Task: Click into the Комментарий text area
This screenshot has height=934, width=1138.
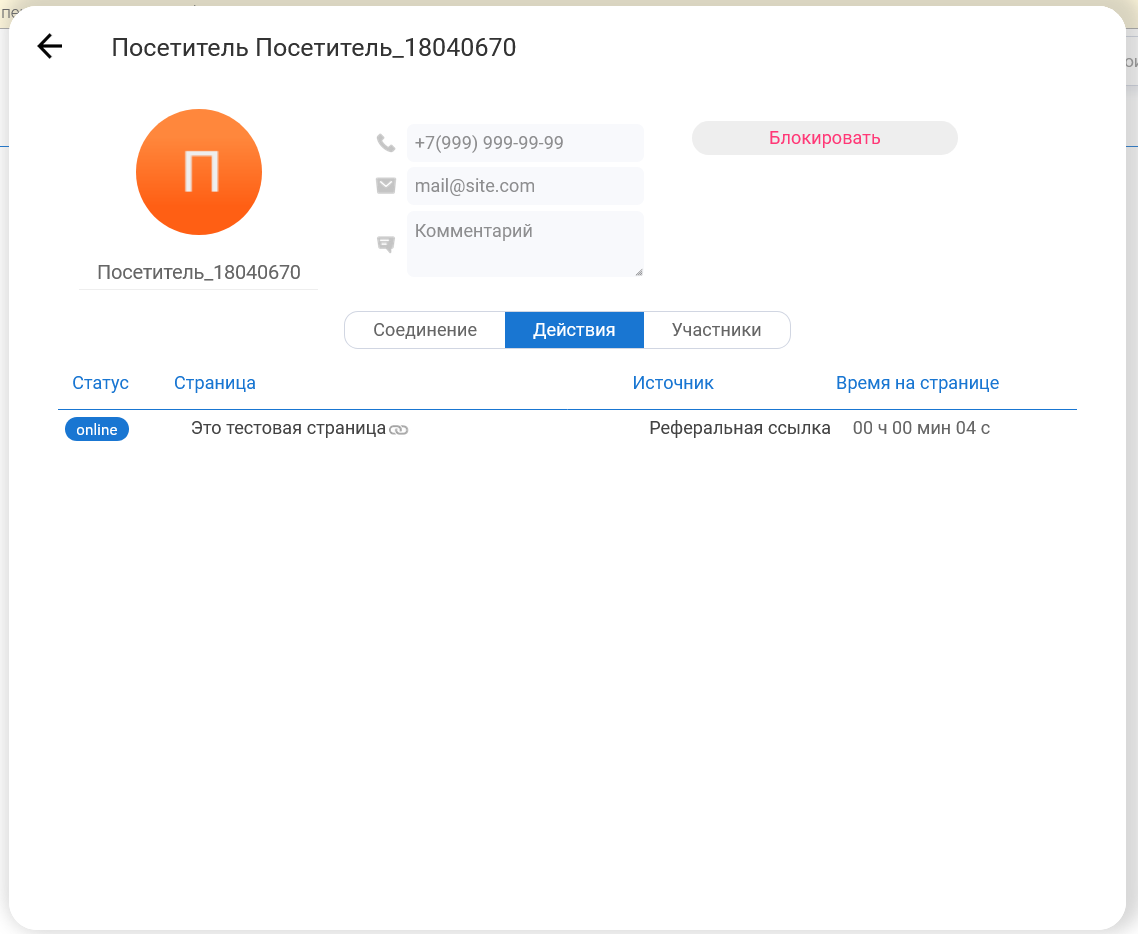Action: pyautogui.click(x=524, y=243)
